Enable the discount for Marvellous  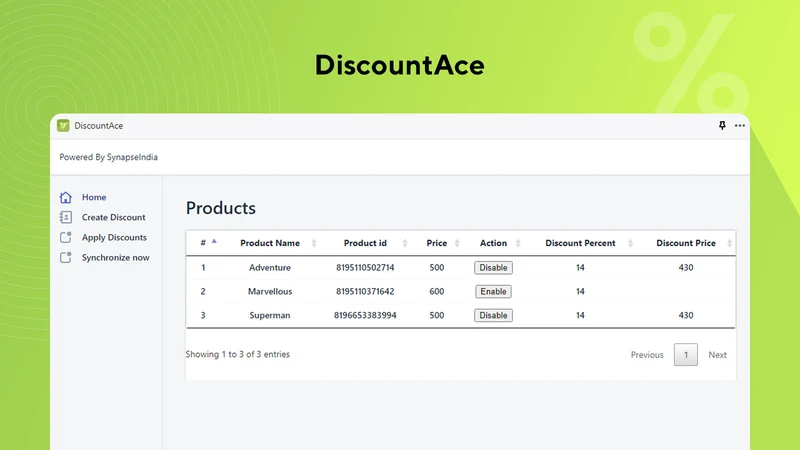pos(493,291)
